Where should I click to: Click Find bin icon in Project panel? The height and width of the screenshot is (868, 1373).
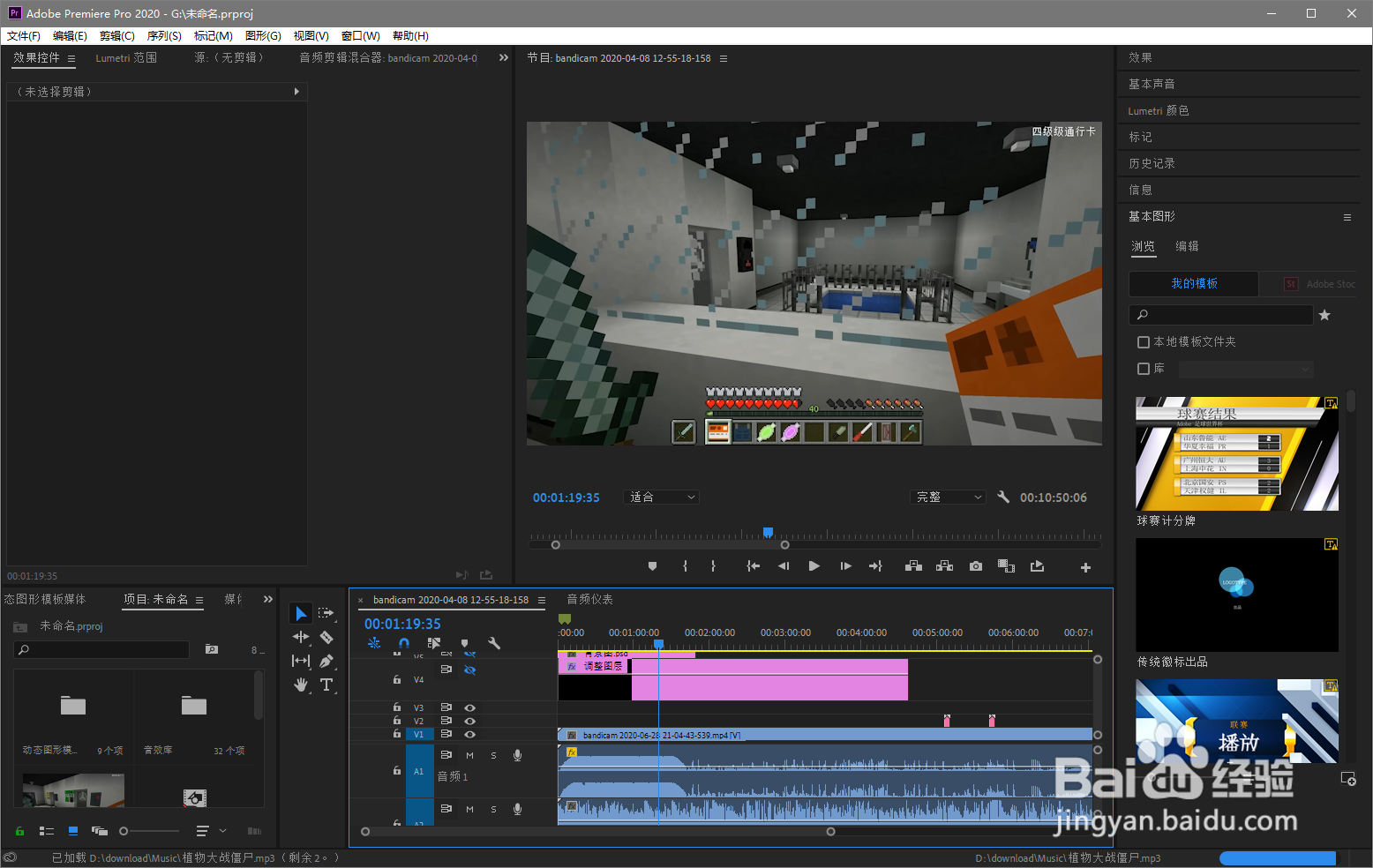[212, 649]
